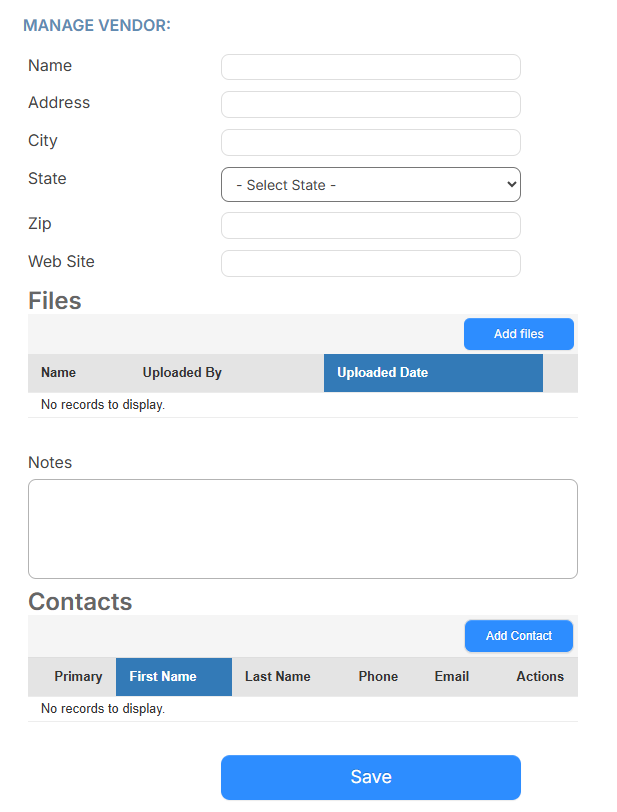Click the Name input field

pyautogui.click(x=370, y=66)
